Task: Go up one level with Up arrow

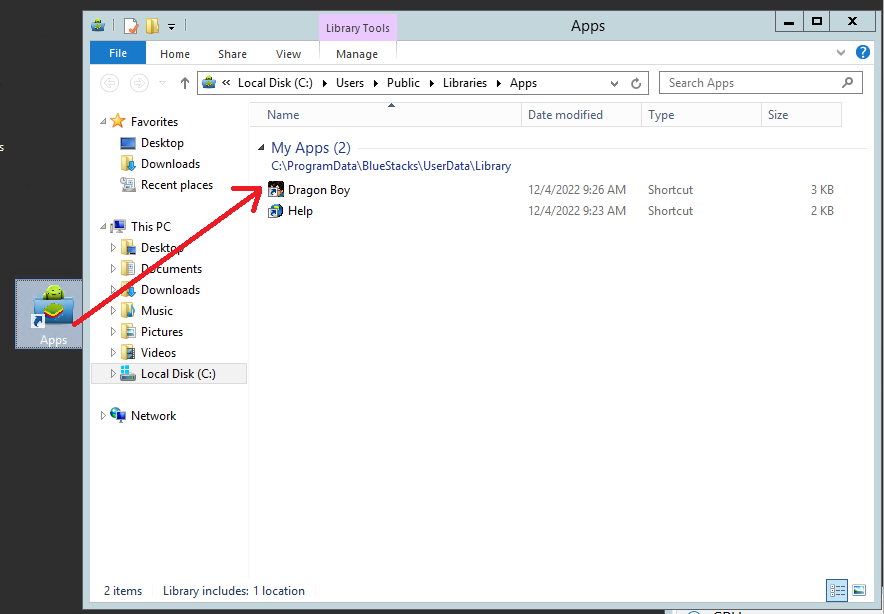Action: point(184,83)
